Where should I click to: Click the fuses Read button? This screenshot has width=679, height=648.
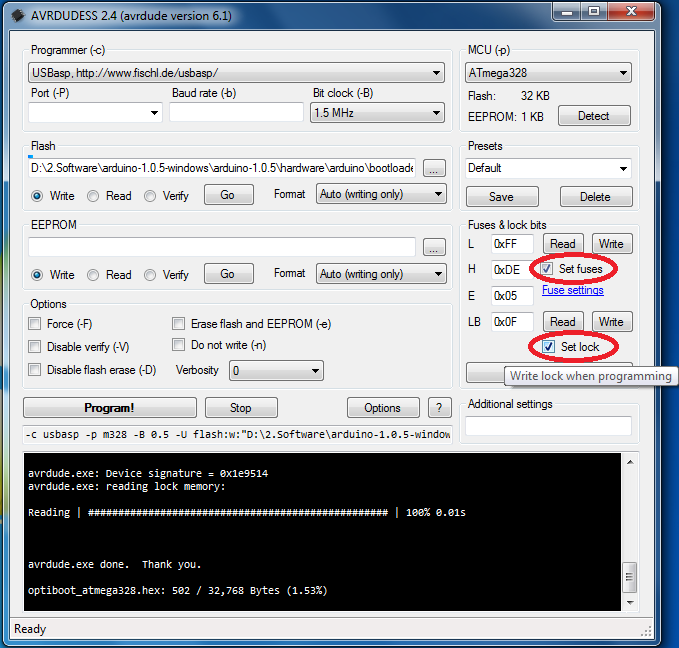pyautogui.click(x=563, y=244)
